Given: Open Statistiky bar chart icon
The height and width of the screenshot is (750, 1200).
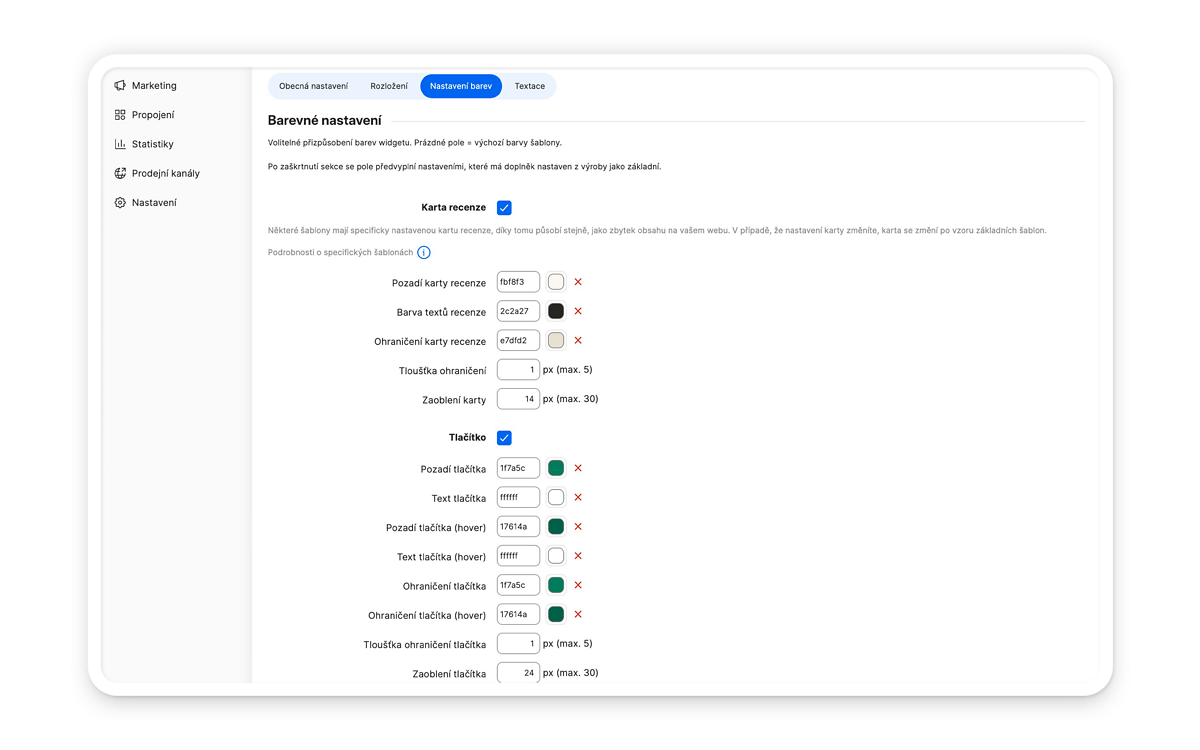Looking at the screenshot, I should (x=120, y=144).
